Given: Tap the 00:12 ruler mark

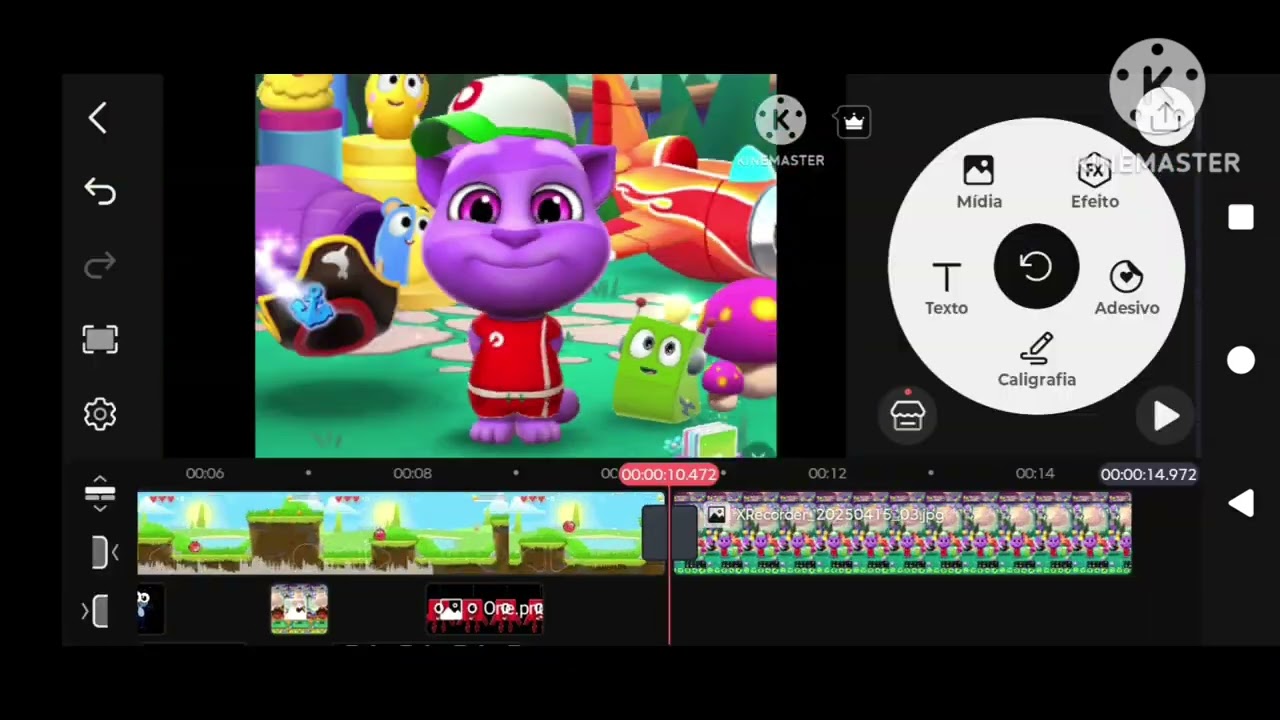Looking at the screenshot, I should tap(827, 473).
